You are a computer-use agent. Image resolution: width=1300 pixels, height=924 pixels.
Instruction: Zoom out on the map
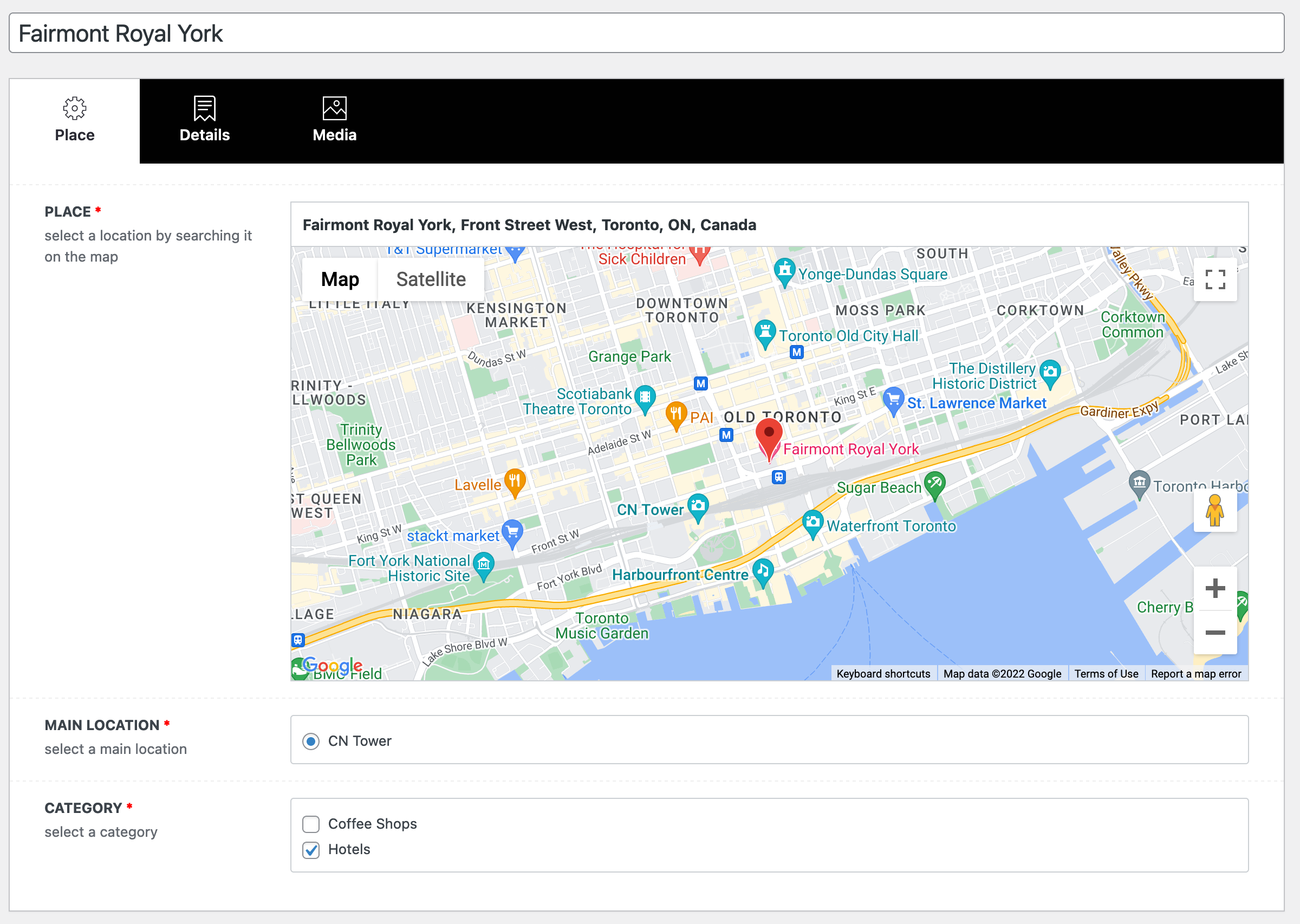pos(1214,632)
